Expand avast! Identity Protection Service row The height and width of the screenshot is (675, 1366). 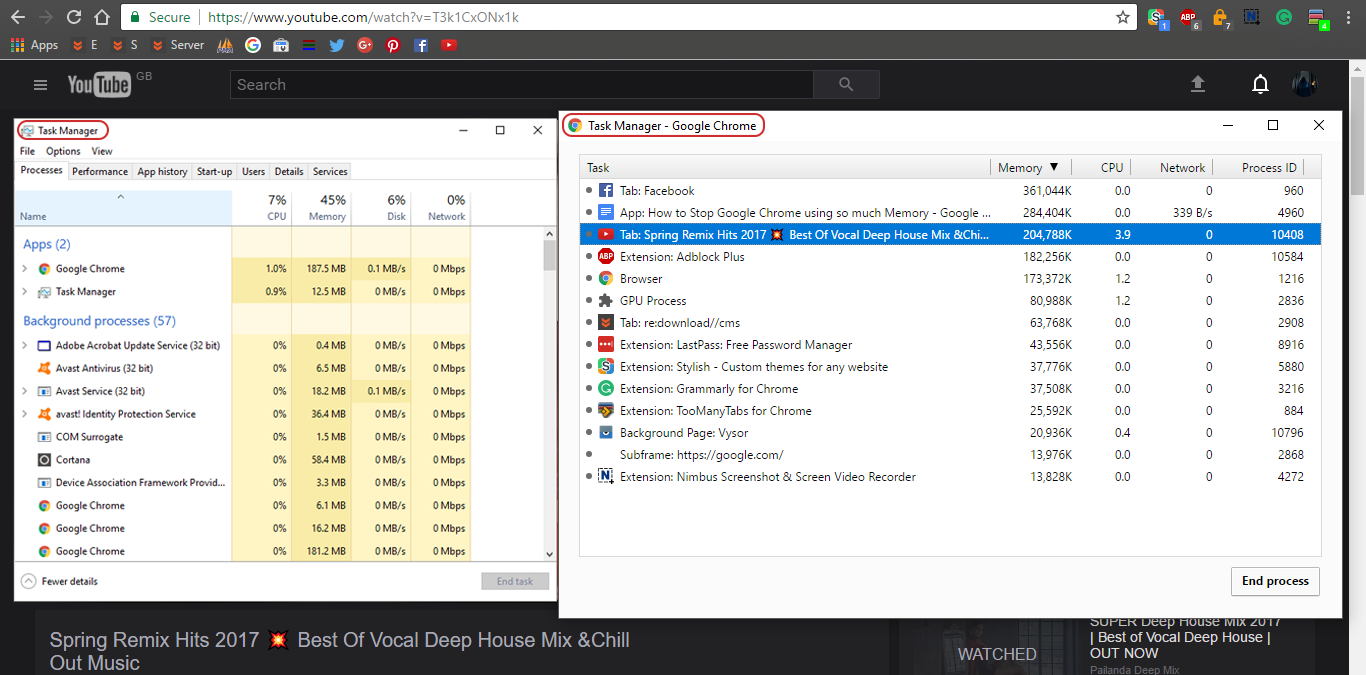[x=24, y=414]
